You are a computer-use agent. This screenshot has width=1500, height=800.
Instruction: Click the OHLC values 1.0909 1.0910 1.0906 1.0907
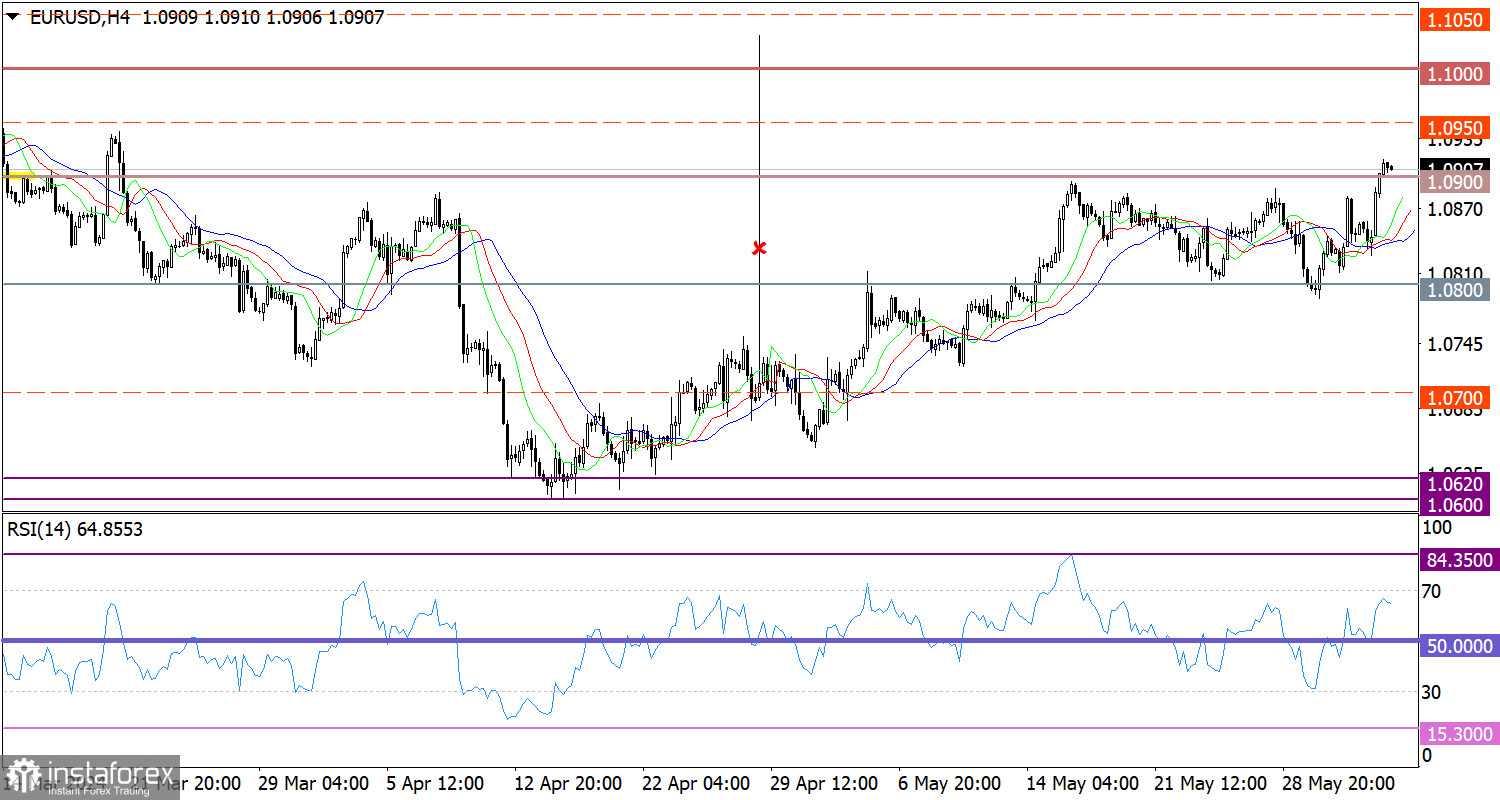coord(264,17)
